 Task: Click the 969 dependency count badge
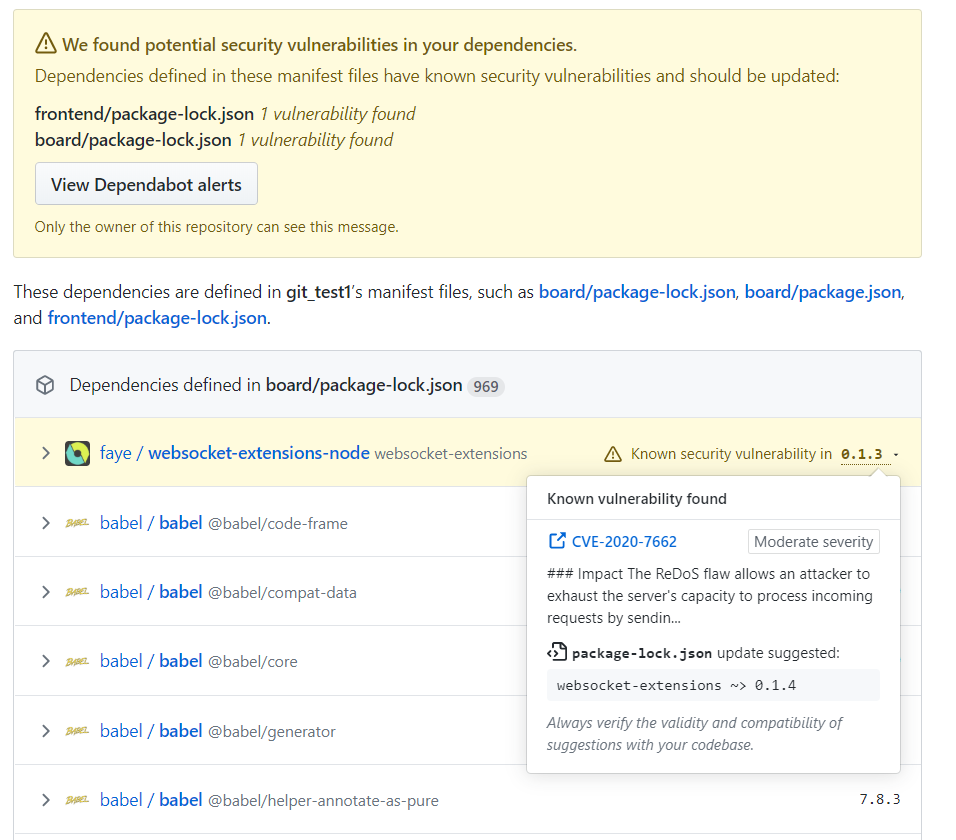tap(486, 386)
